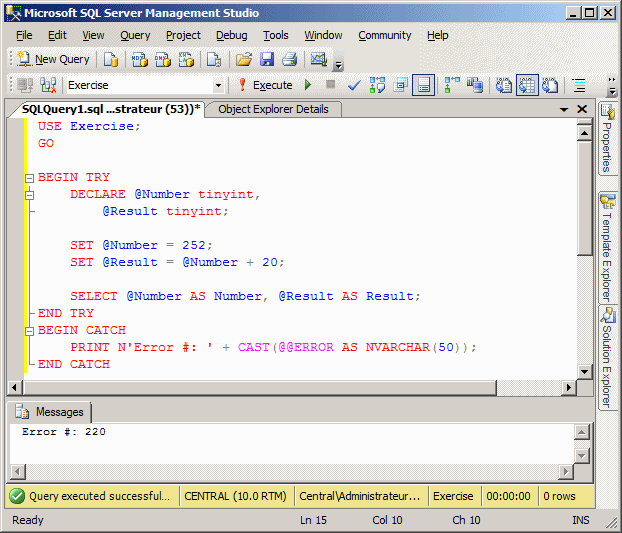
Task: Click the Cancel Executing Query stop icon
Action: (330, 84)
